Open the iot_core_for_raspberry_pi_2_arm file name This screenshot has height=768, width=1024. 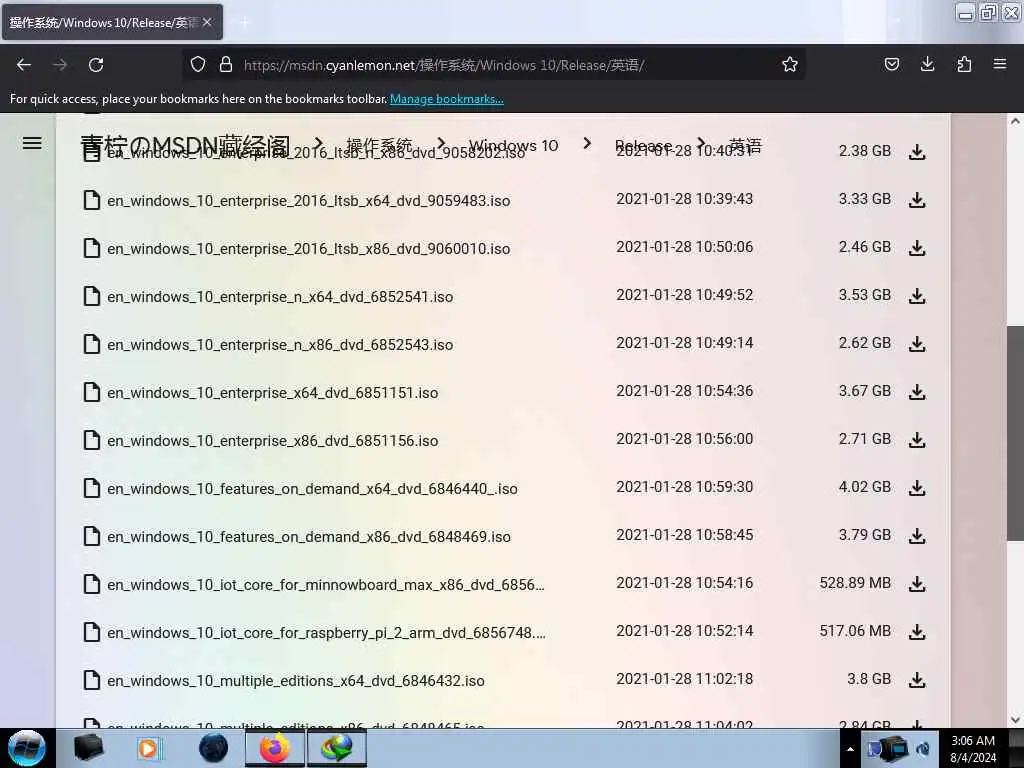pyautogui.click(x=327, y=633)
